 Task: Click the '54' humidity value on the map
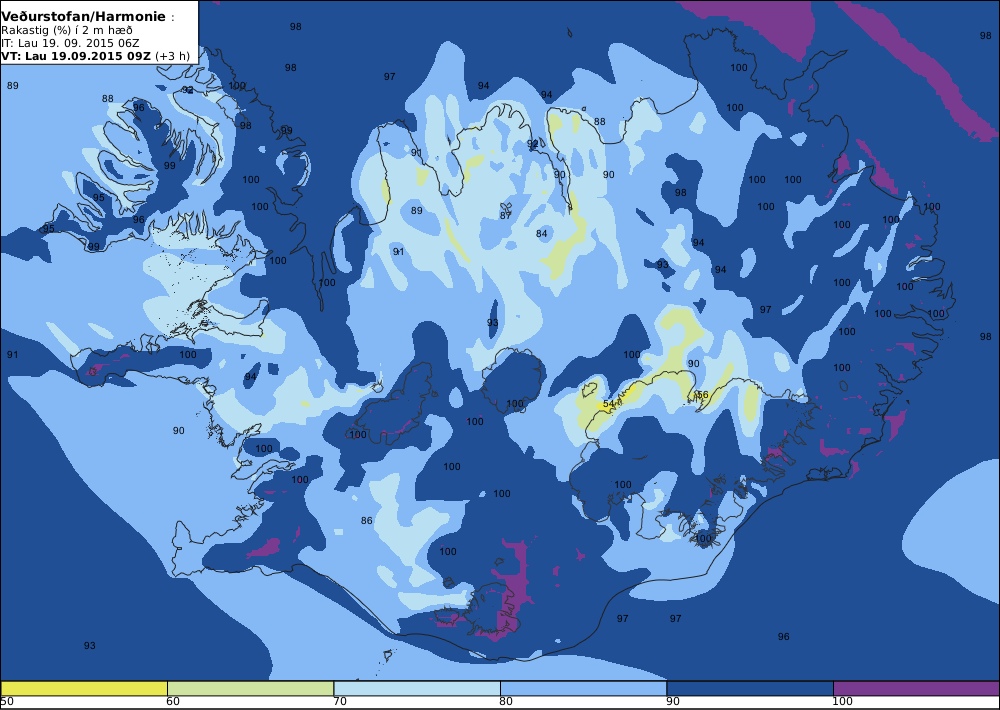(x=608, y=404)
